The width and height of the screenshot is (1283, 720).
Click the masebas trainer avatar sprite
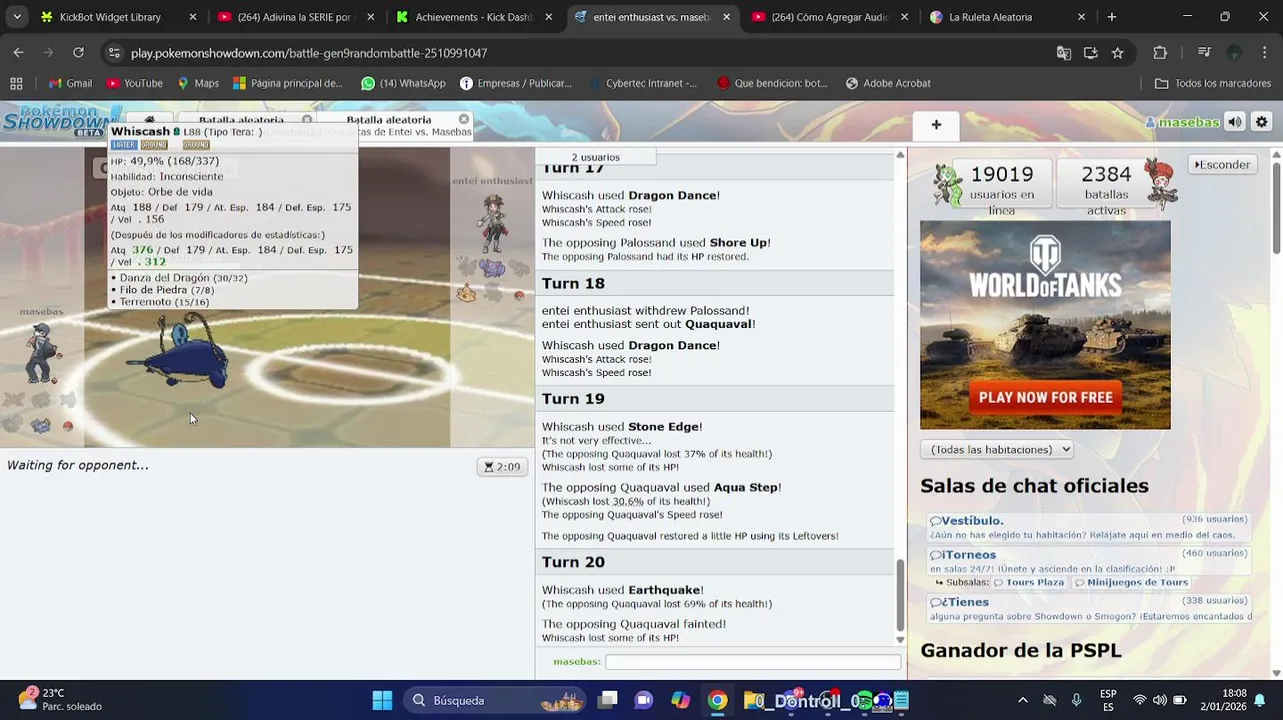[x=42, y=352]
